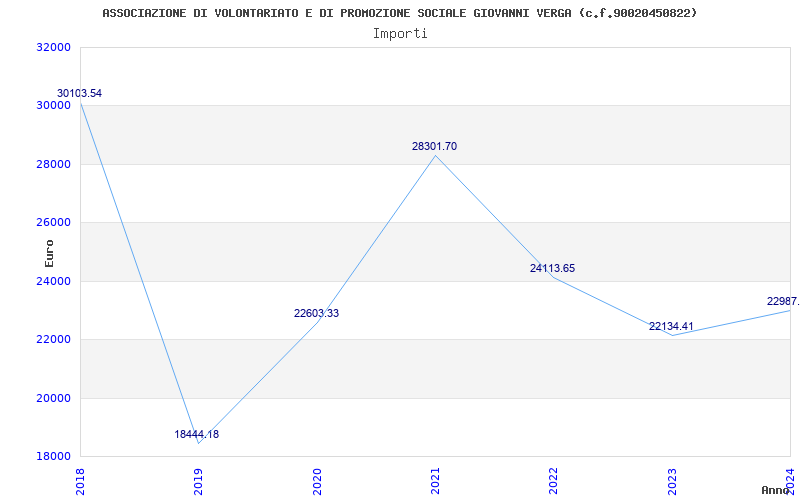
Task: Click the Importi chart subtitle
Action: [x=400, y=34]
